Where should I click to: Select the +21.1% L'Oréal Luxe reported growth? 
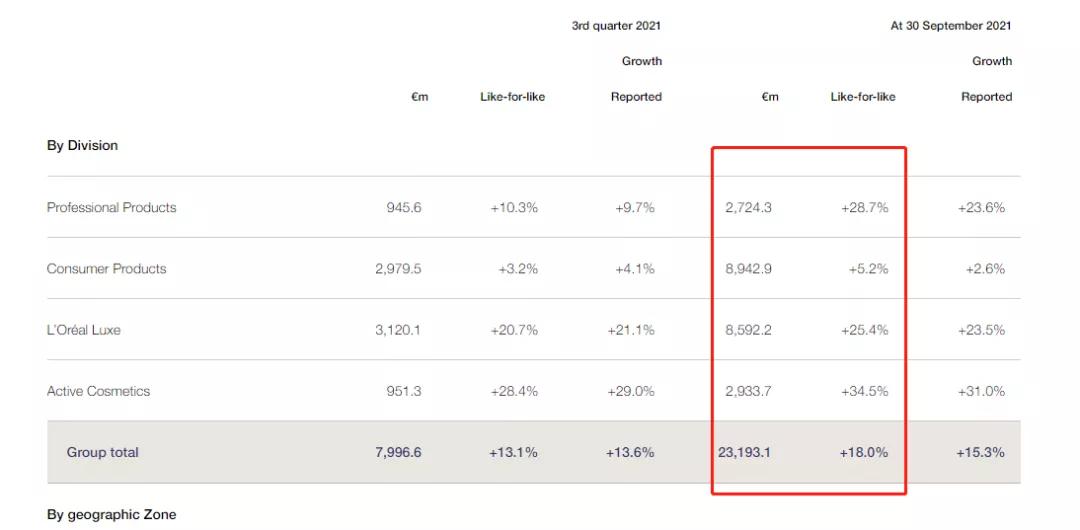[x=630, y=330]
